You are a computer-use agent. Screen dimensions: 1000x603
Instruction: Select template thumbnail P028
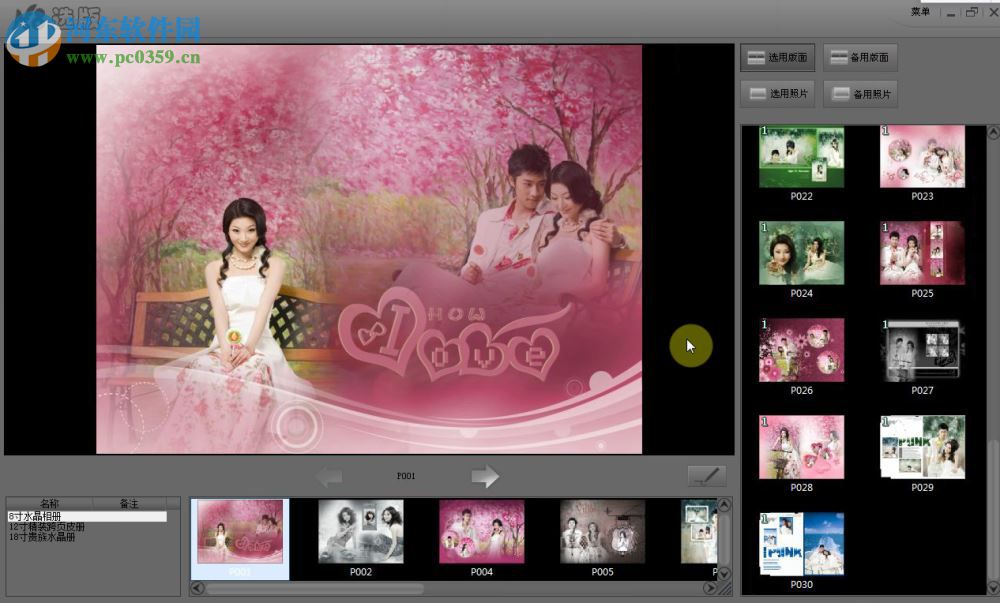(x=802, y=447)
